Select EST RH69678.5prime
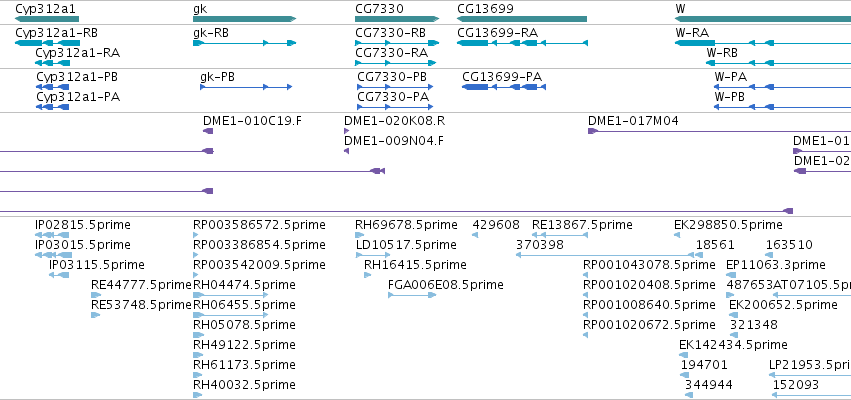This screenshot has height=400, width=851. [x=360, y=234]
